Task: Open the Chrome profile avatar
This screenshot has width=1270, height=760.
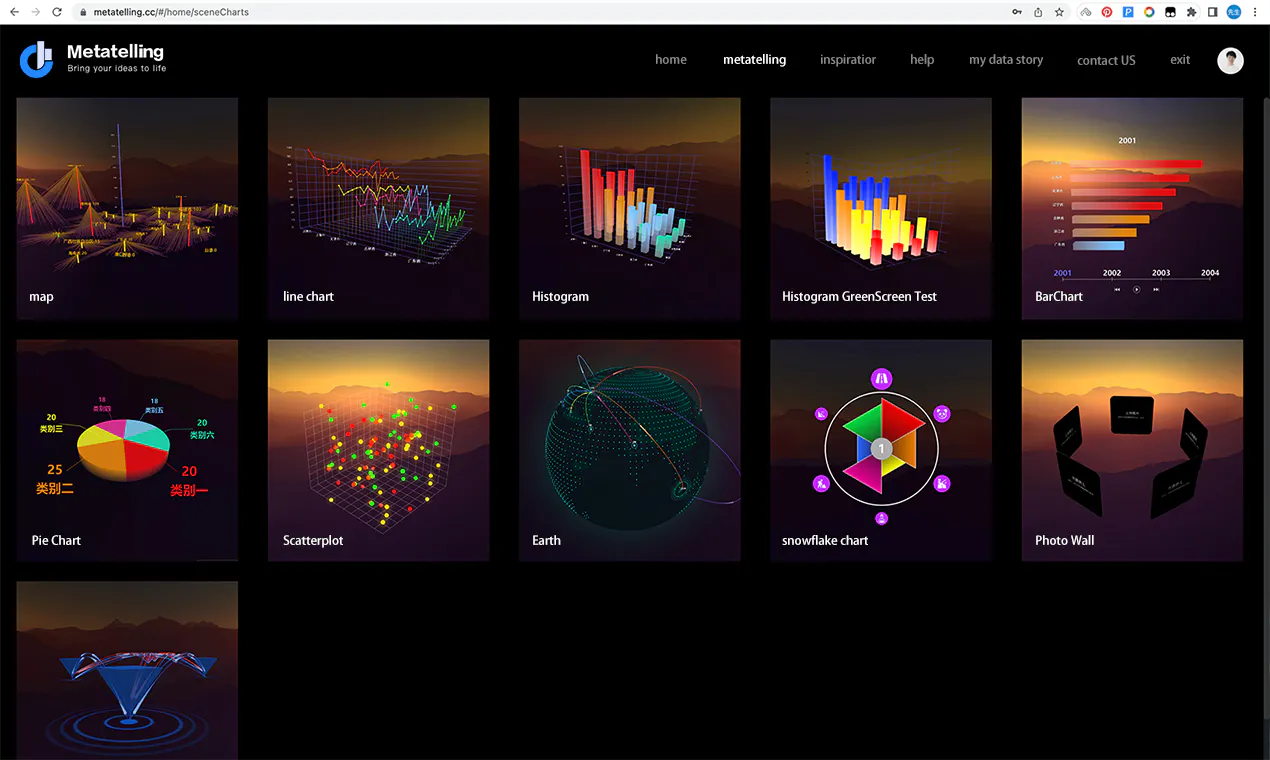Action: (x=1234, y=12)
